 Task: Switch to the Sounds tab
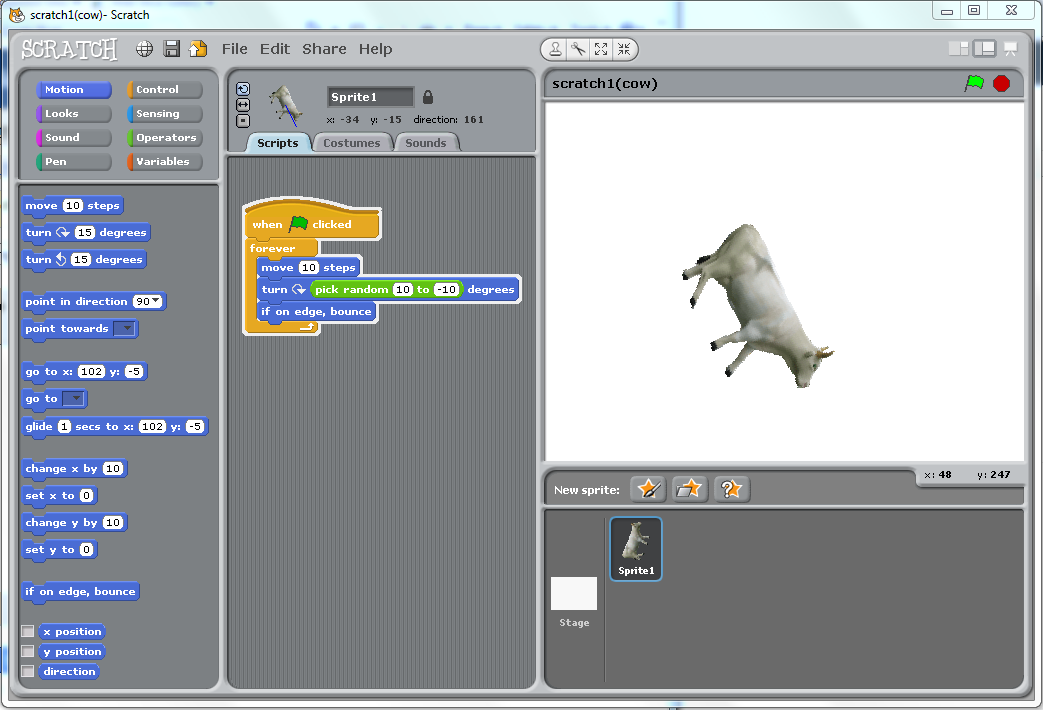point(426,143)
